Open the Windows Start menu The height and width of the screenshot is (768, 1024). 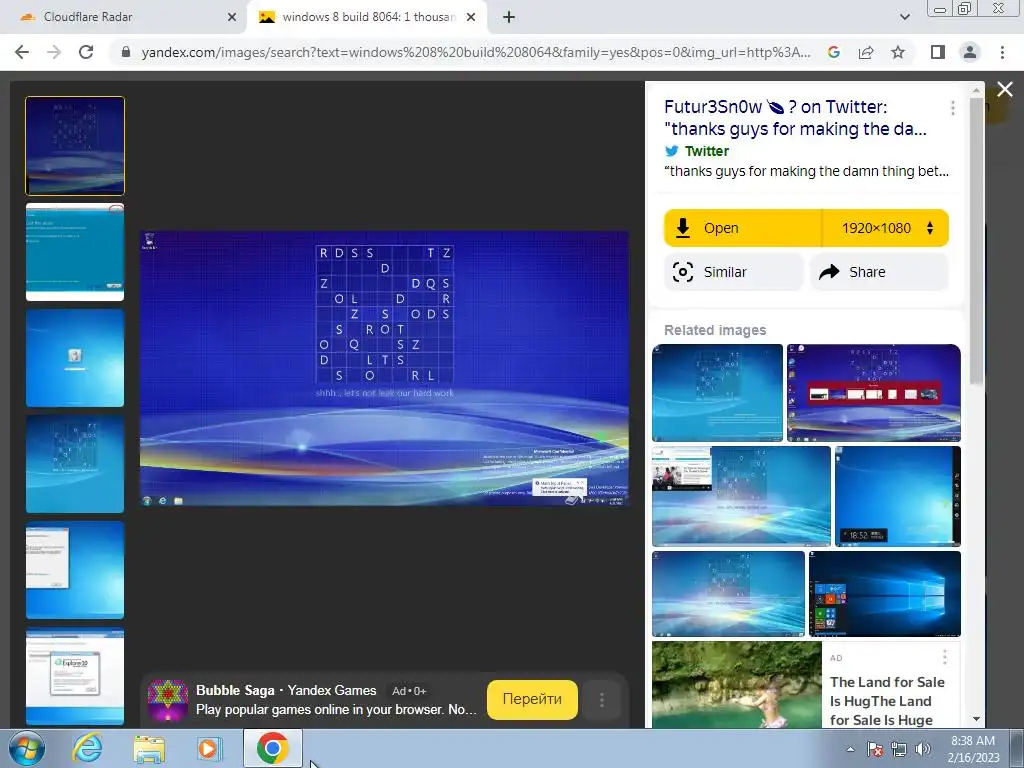(x=27, y=748)
